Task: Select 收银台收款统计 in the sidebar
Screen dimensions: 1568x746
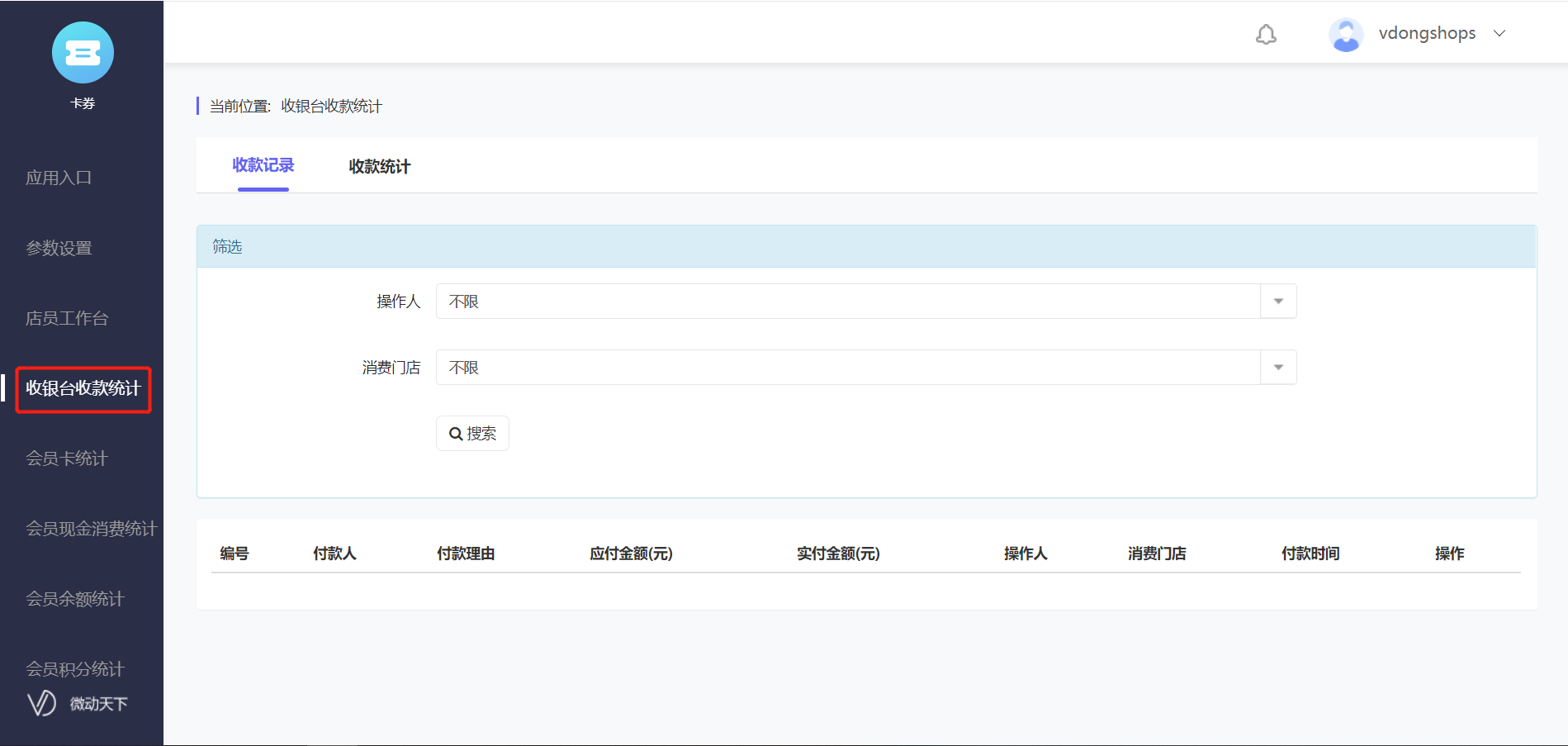Action: [x=83, y=388]
